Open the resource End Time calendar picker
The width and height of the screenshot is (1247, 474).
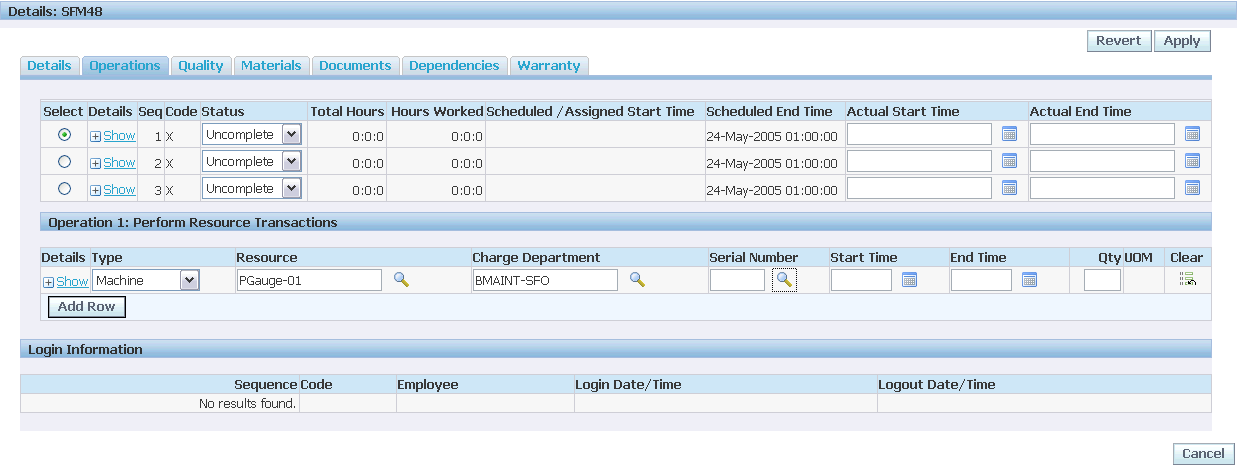(1029, 280)
